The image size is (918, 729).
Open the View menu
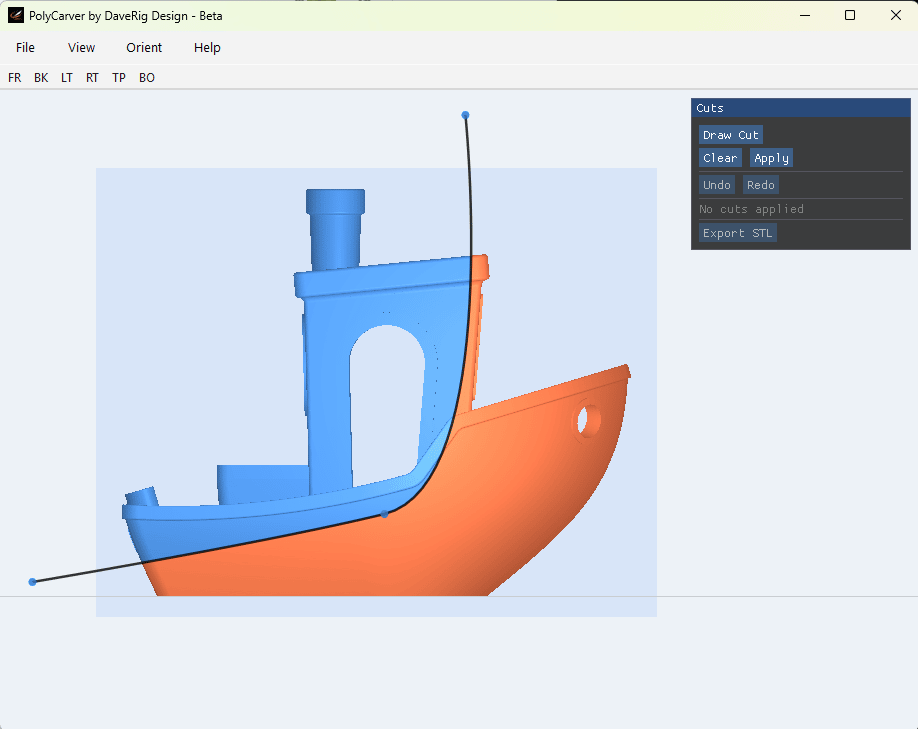tap(81, 47)
